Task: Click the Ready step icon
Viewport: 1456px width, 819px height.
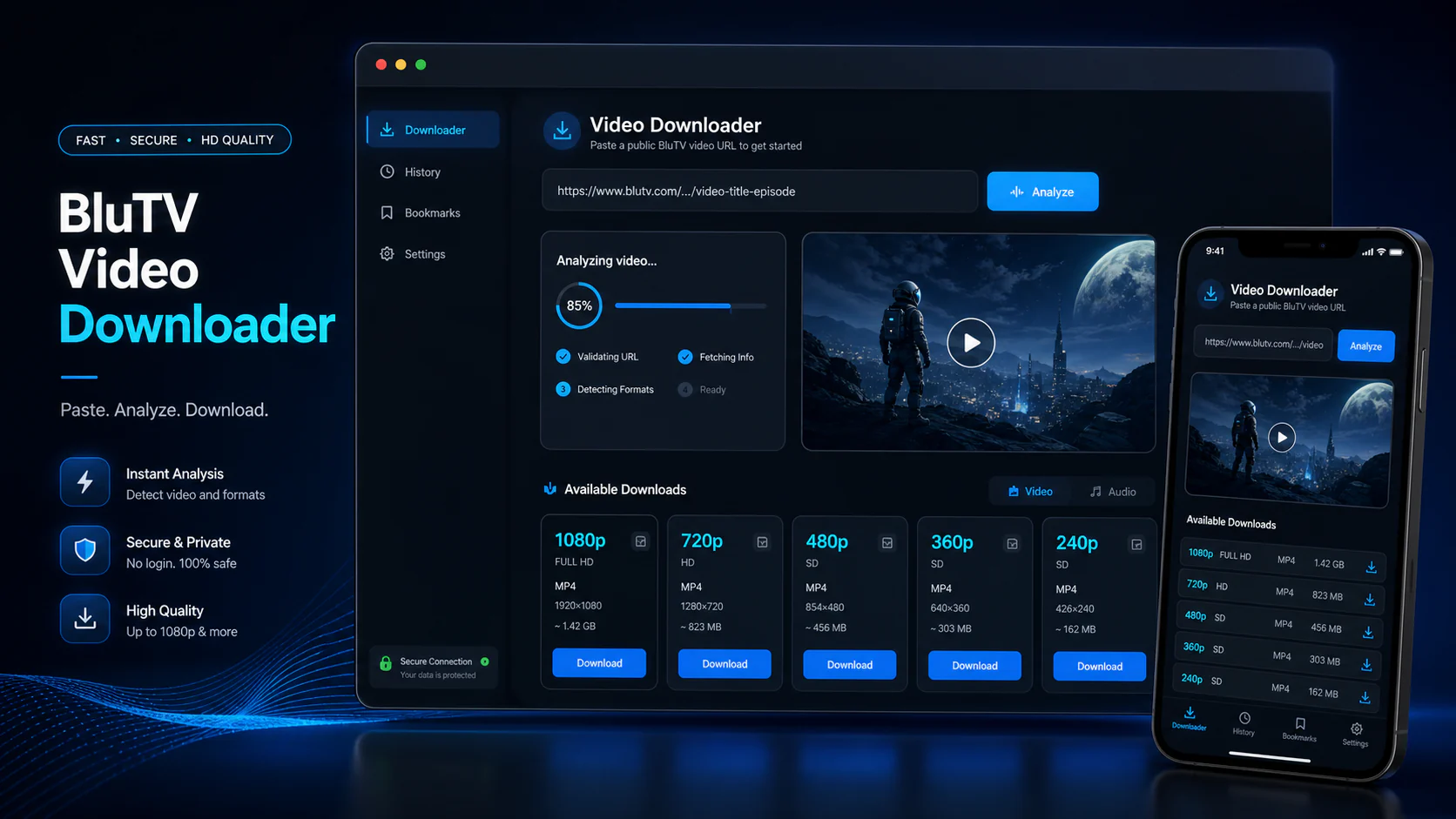Action: coord(685,389)
